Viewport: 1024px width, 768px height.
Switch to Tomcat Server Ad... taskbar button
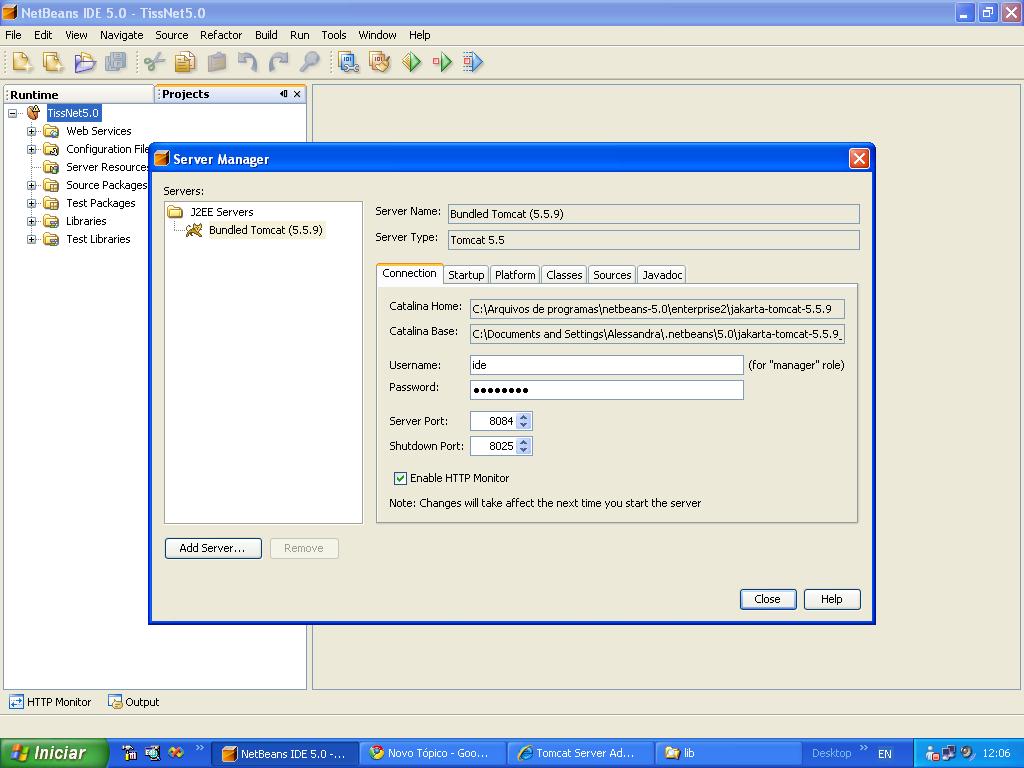[x=581, y=754]
